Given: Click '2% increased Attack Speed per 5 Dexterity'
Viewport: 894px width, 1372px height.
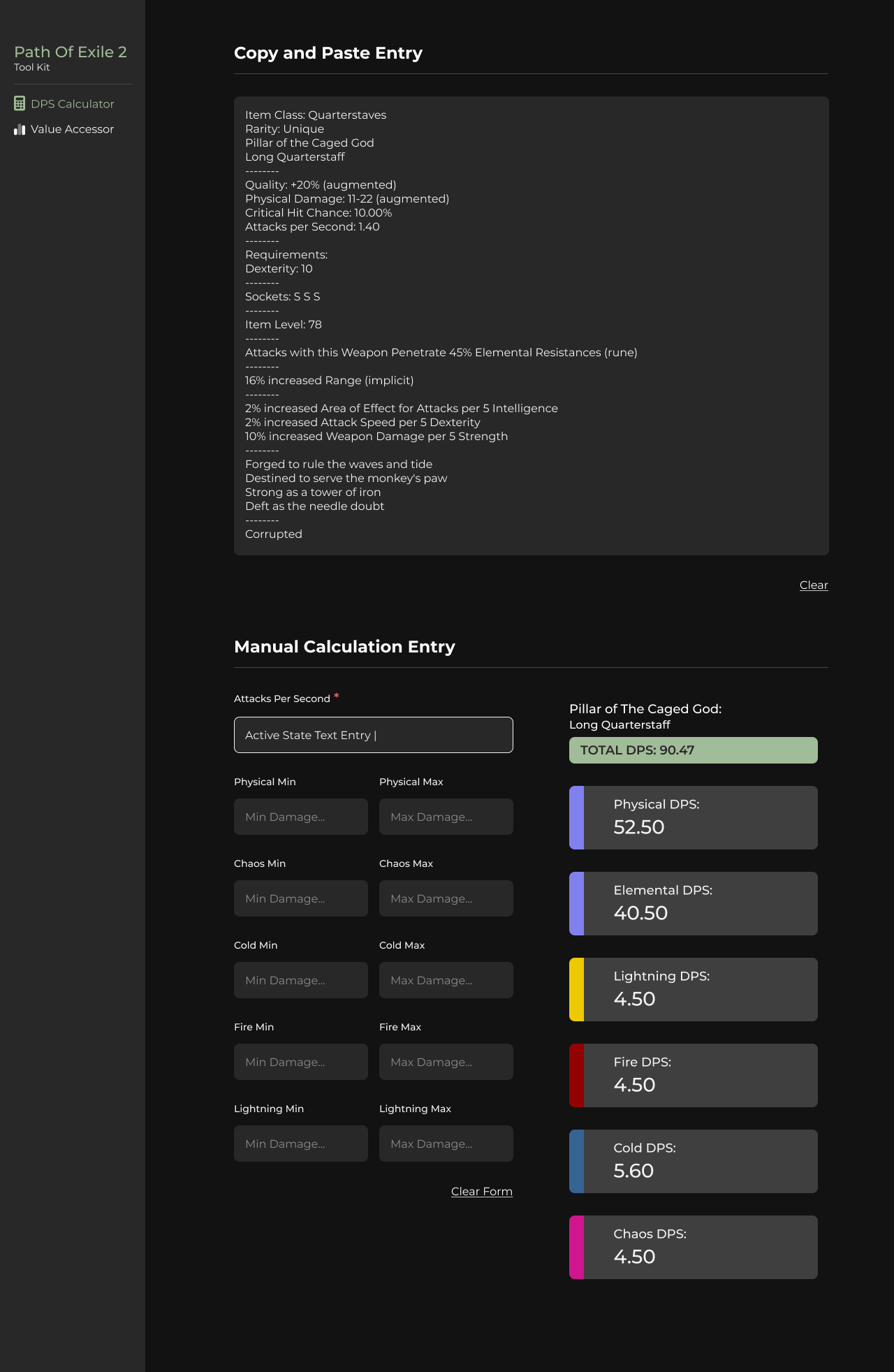Looking at the screenshot, I should click(x=362, y=422).
